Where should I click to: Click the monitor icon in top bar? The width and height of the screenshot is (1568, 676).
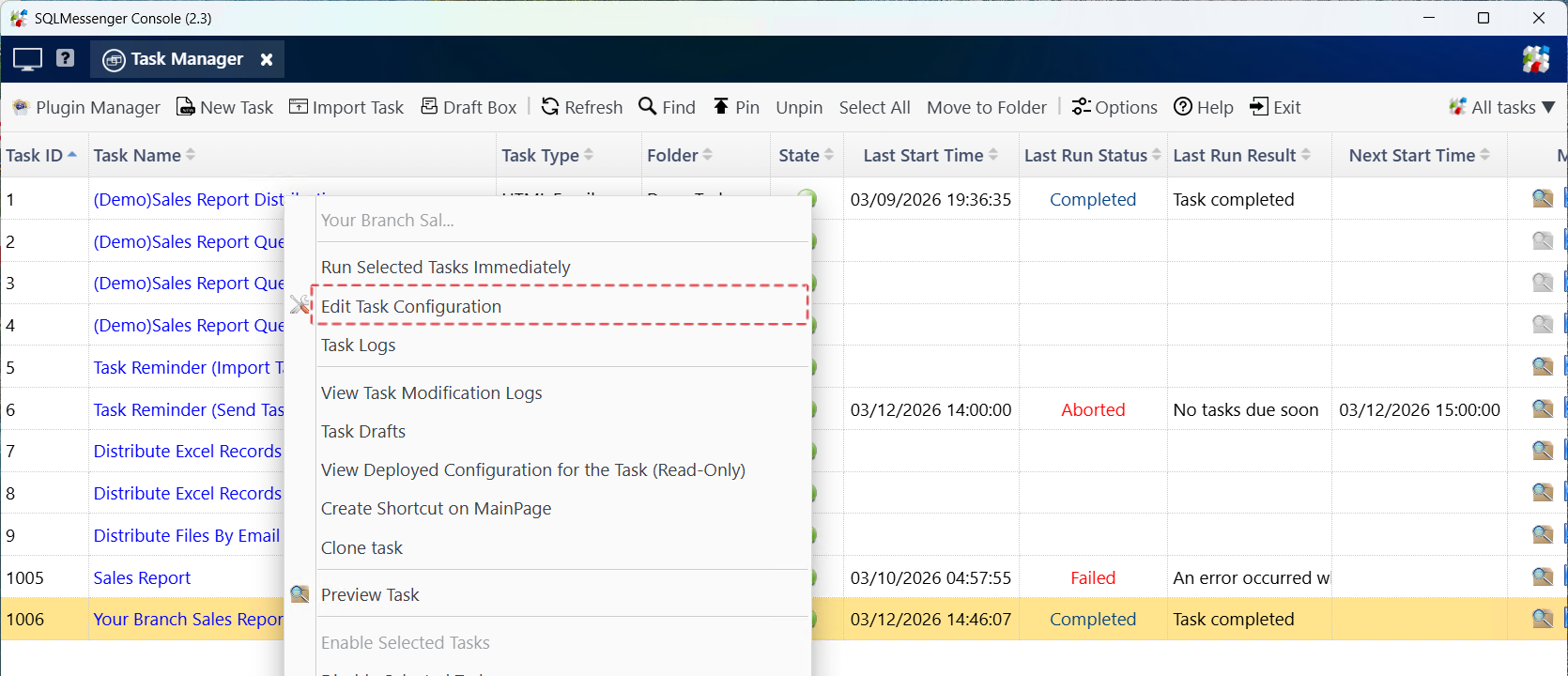coord(27,59)
